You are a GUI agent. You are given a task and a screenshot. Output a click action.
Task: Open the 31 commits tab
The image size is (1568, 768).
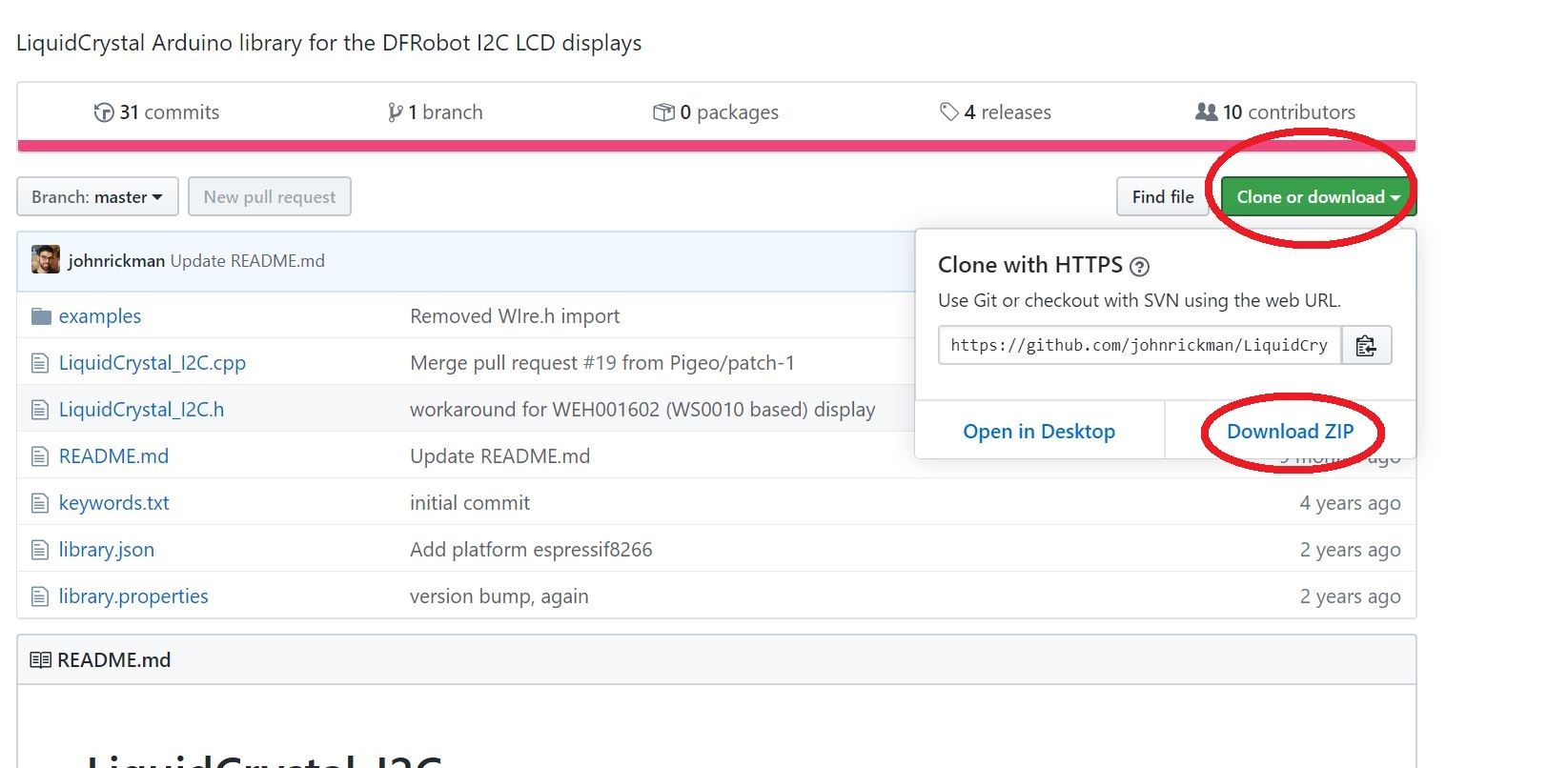pyautogui.click(x=170, y=112)
